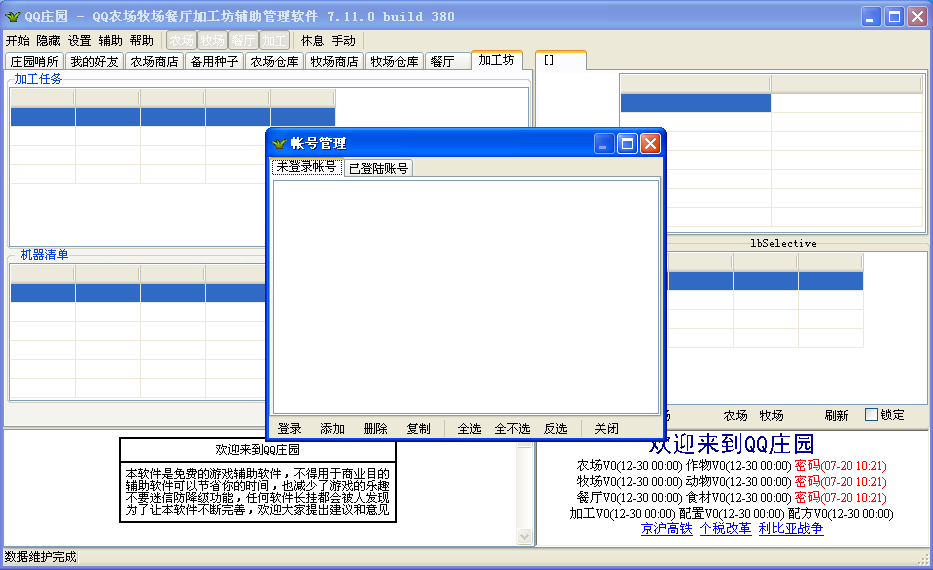The height and width of the screenshot is (570, 933).
Task: Open the 设置 menu
Action: pos(79,40)
